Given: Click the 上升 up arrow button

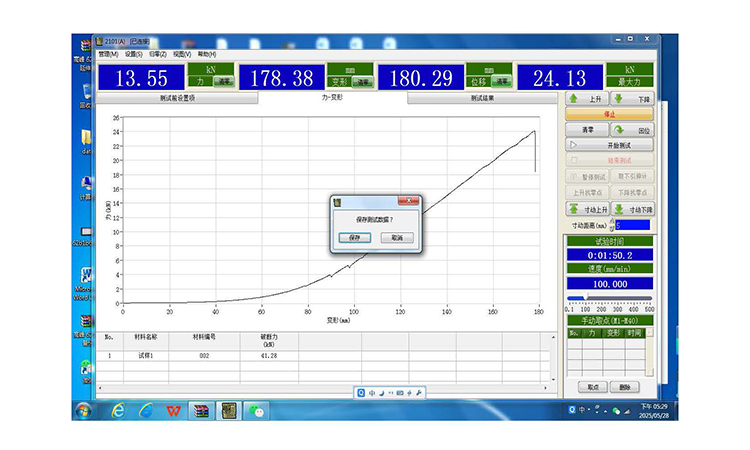Looking at the screenshot, I should [587, 100].
